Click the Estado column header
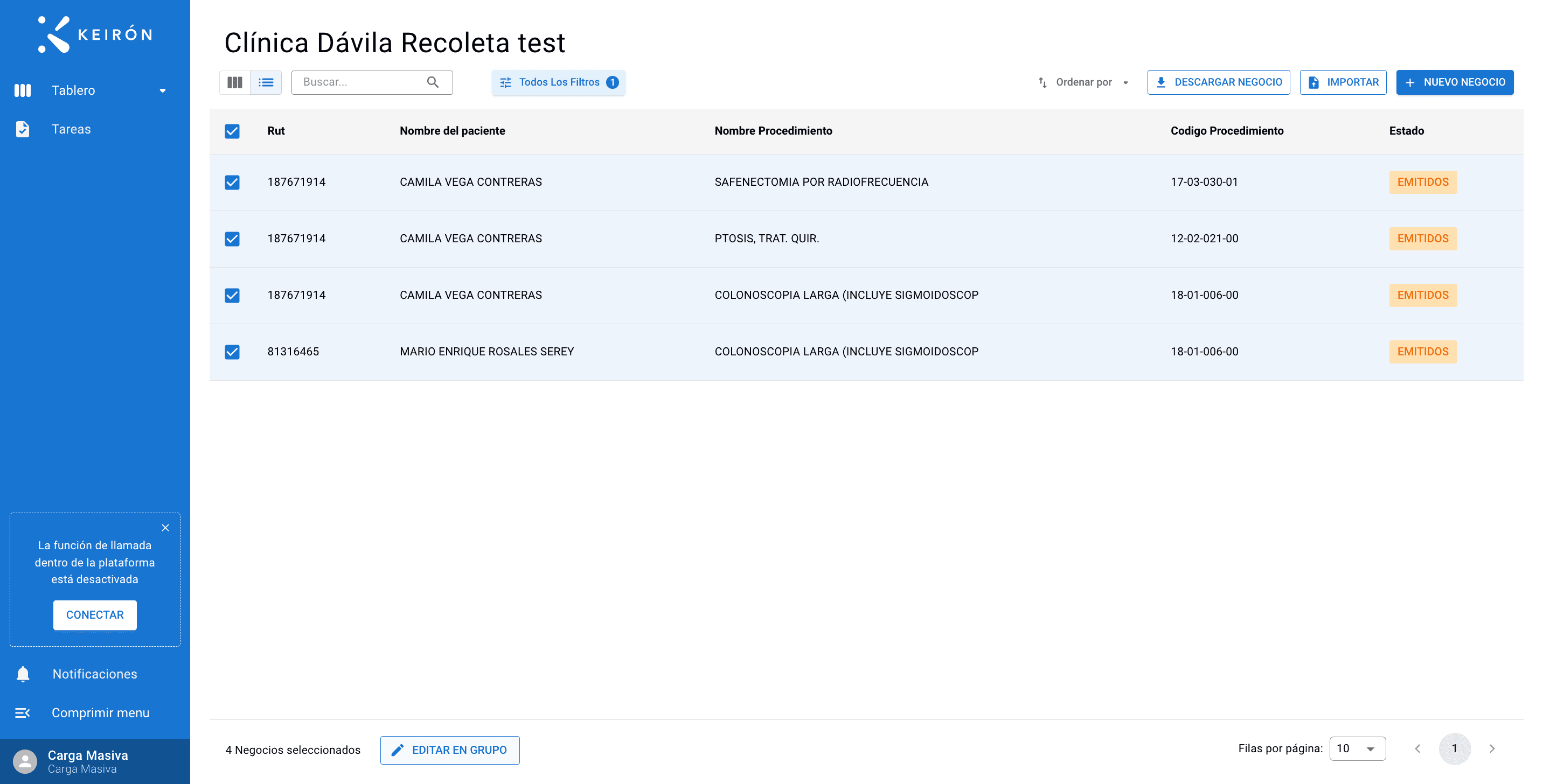 [x=1407, y=130]
